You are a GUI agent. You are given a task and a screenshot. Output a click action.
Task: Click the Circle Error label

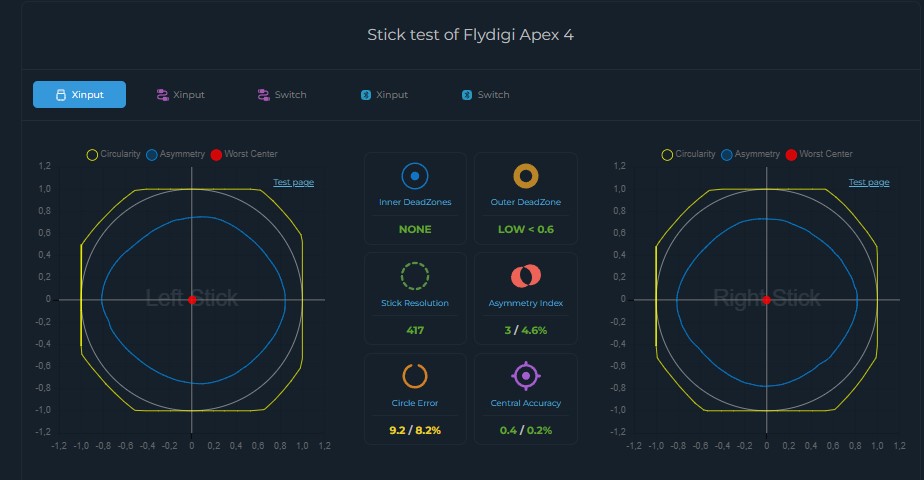(415, 403)
